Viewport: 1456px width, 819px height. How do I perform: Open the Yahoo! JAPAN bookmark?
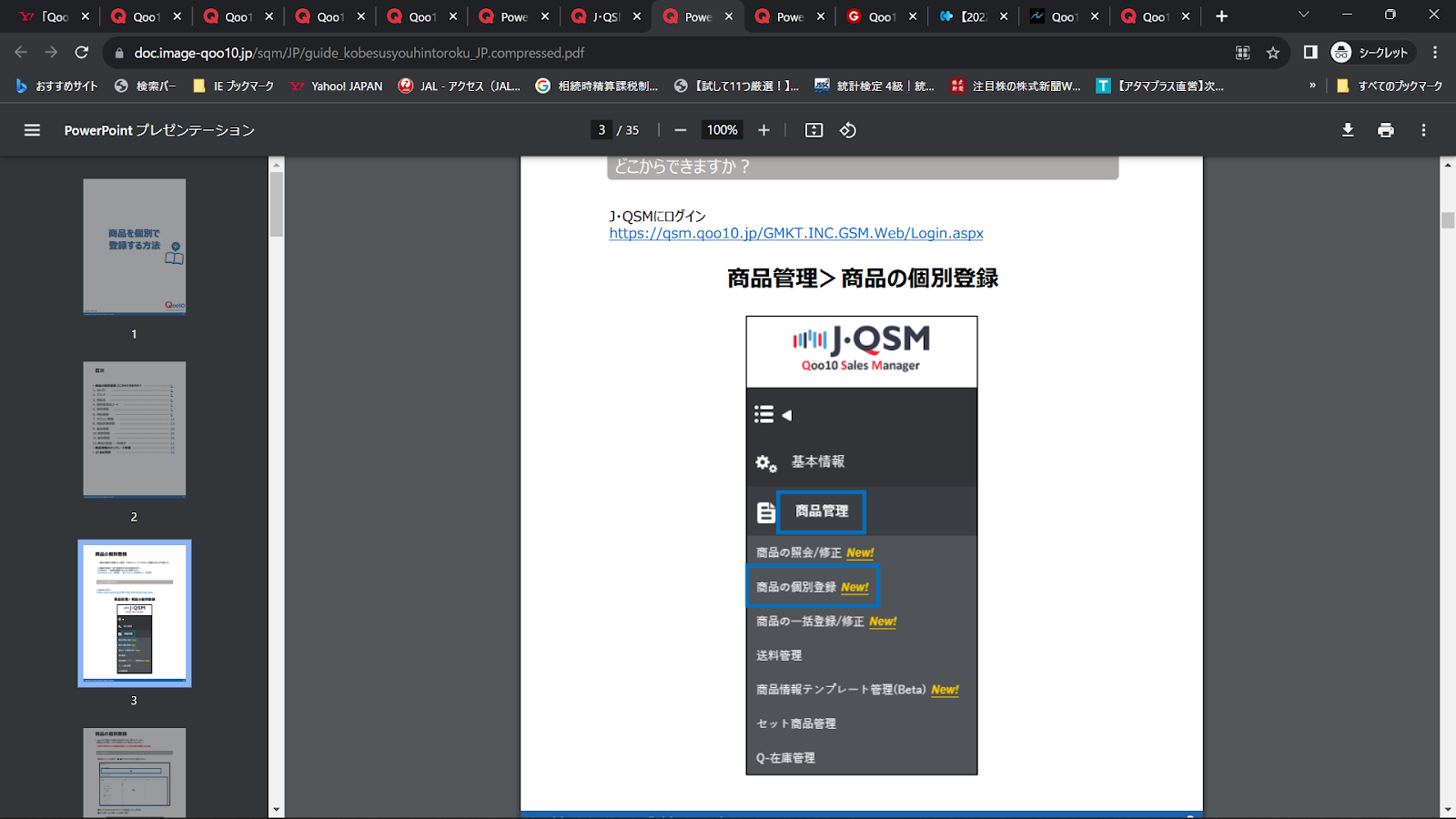pyautogui.click(x=337, y=86)
